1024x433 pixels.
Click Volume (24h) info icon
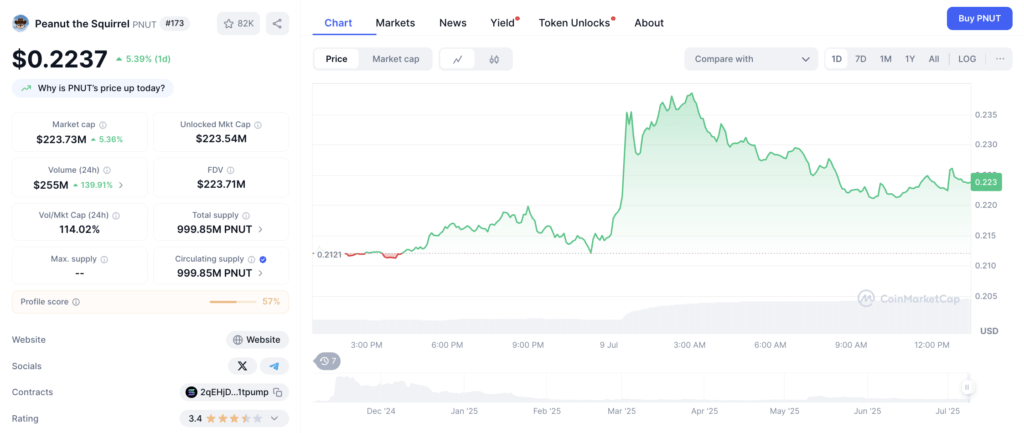[108, 170]
